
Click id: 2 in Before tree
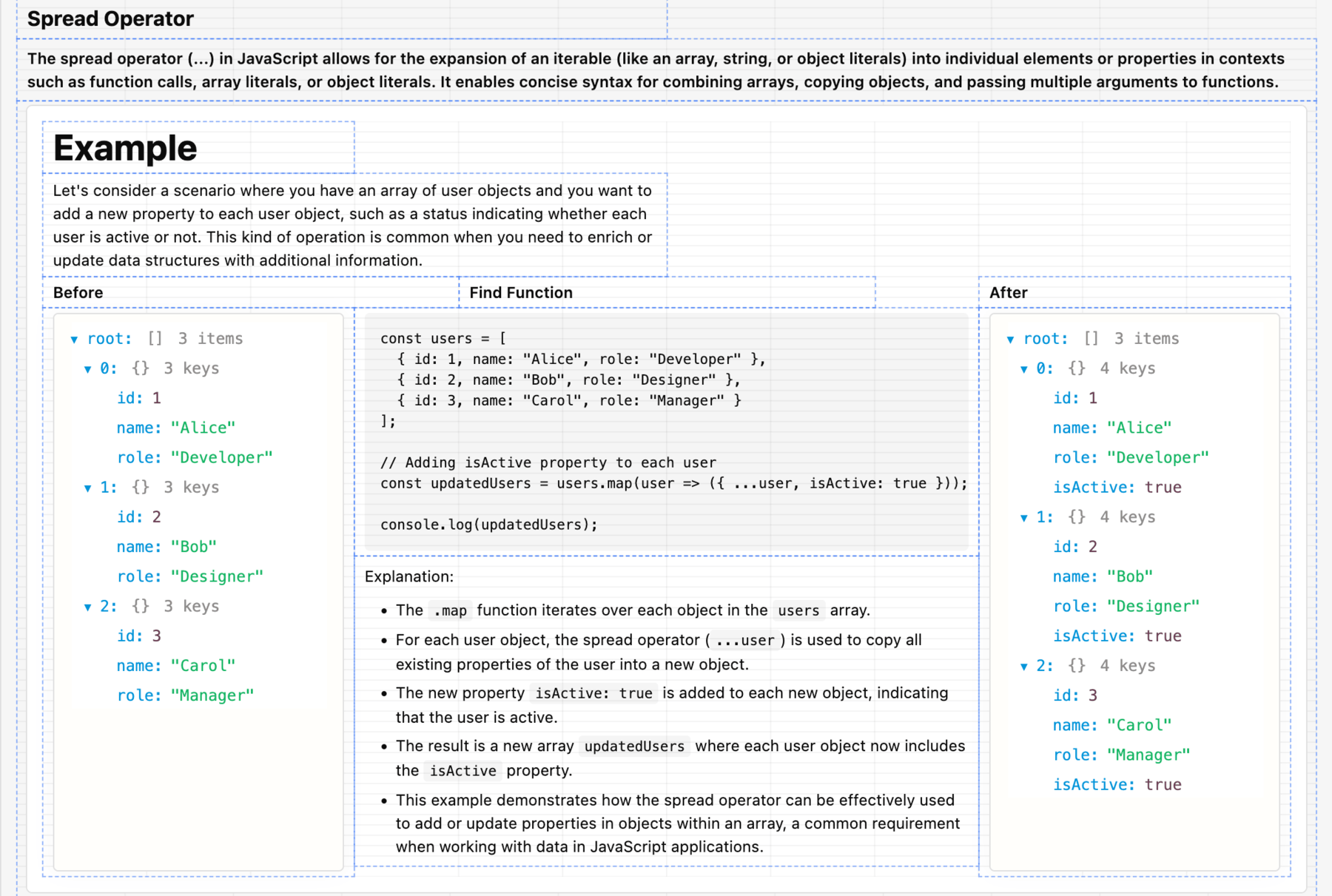138,517
